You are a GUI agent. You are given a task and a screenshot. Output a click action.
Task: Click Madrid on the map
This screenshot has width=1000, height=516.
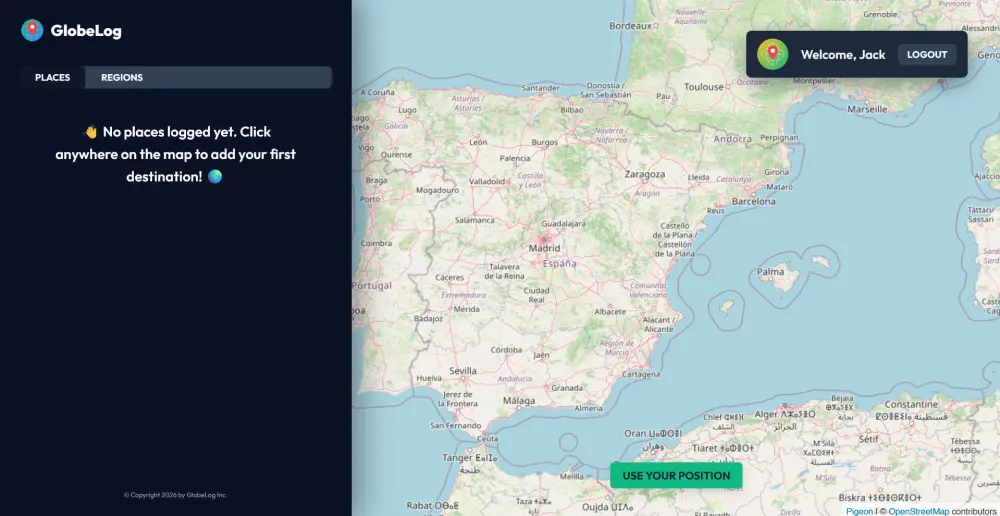click(x=545, y=248)
